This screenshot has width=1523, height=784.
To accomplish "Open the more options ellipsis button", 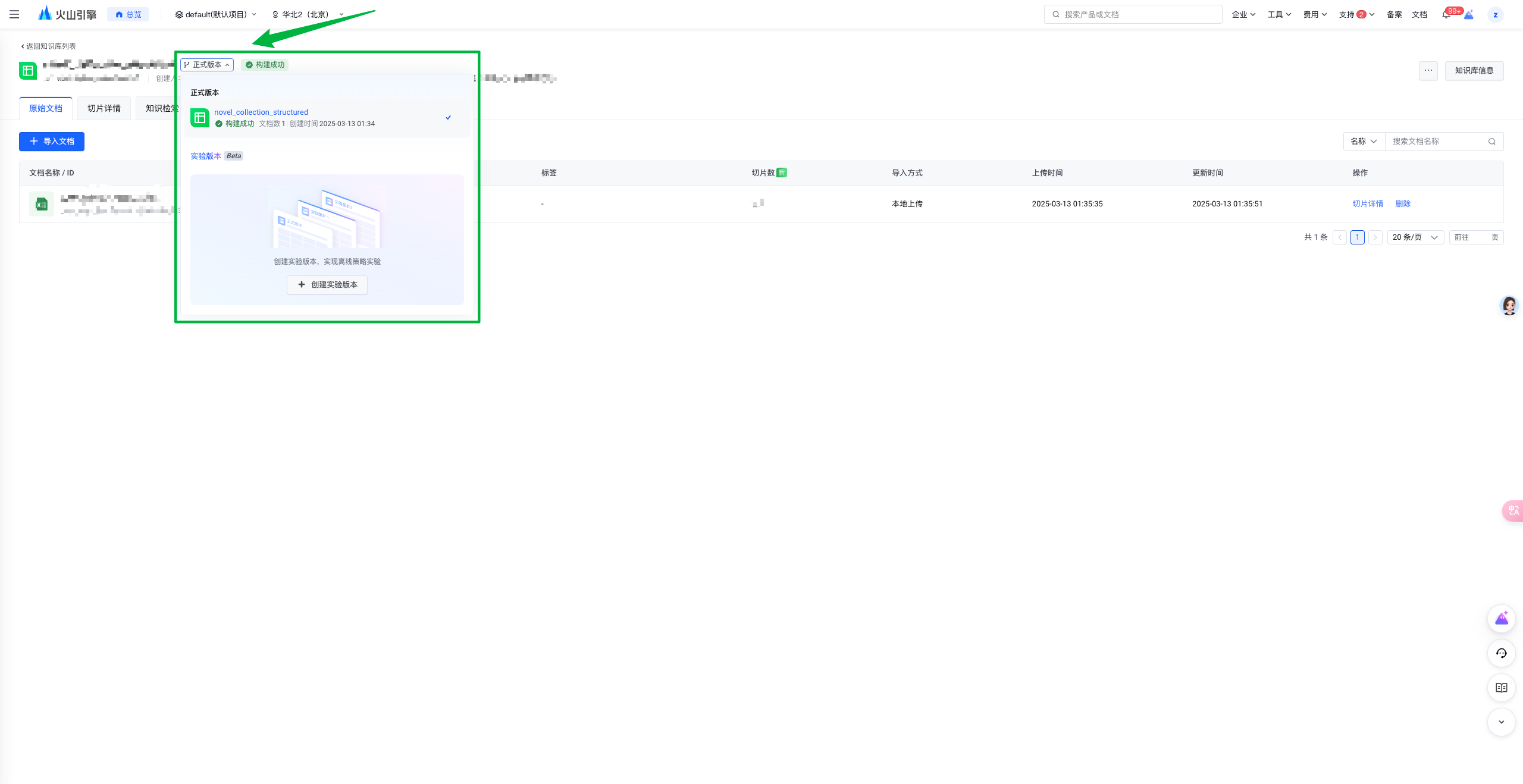I will pyautogui.click(x=1428, y=71).
